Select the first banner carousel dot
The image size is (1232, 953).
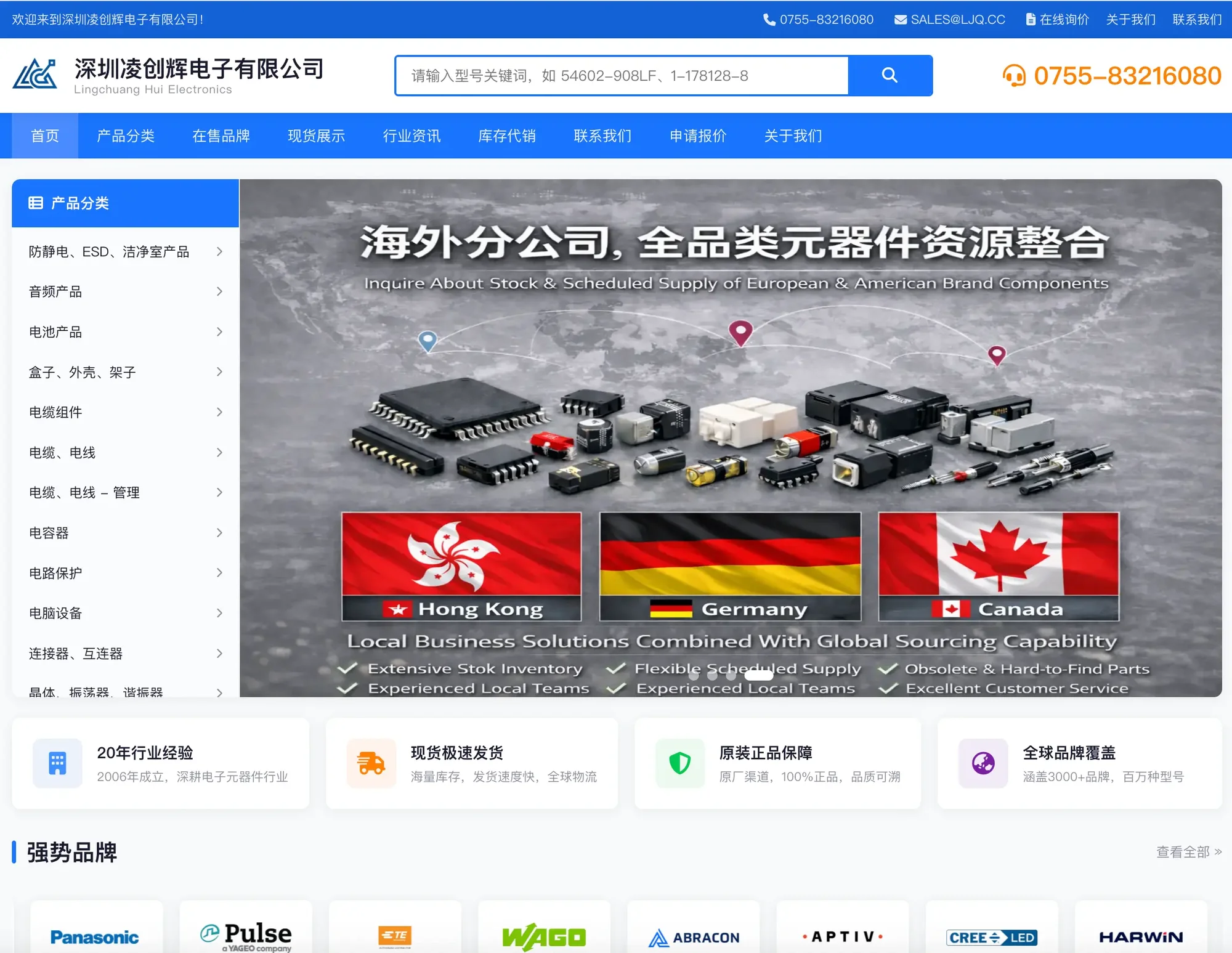point(694,675)
